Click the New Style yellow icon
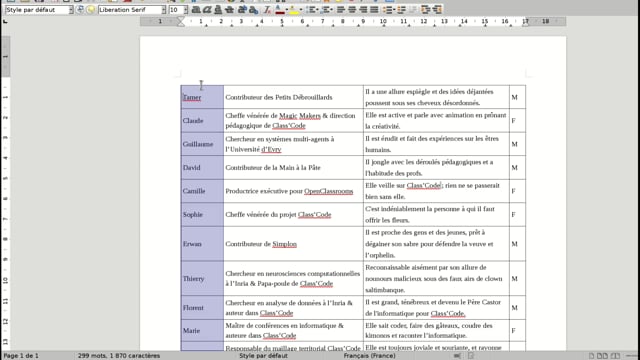The width and height of the screenshot is (640, 360). point(91,9)
